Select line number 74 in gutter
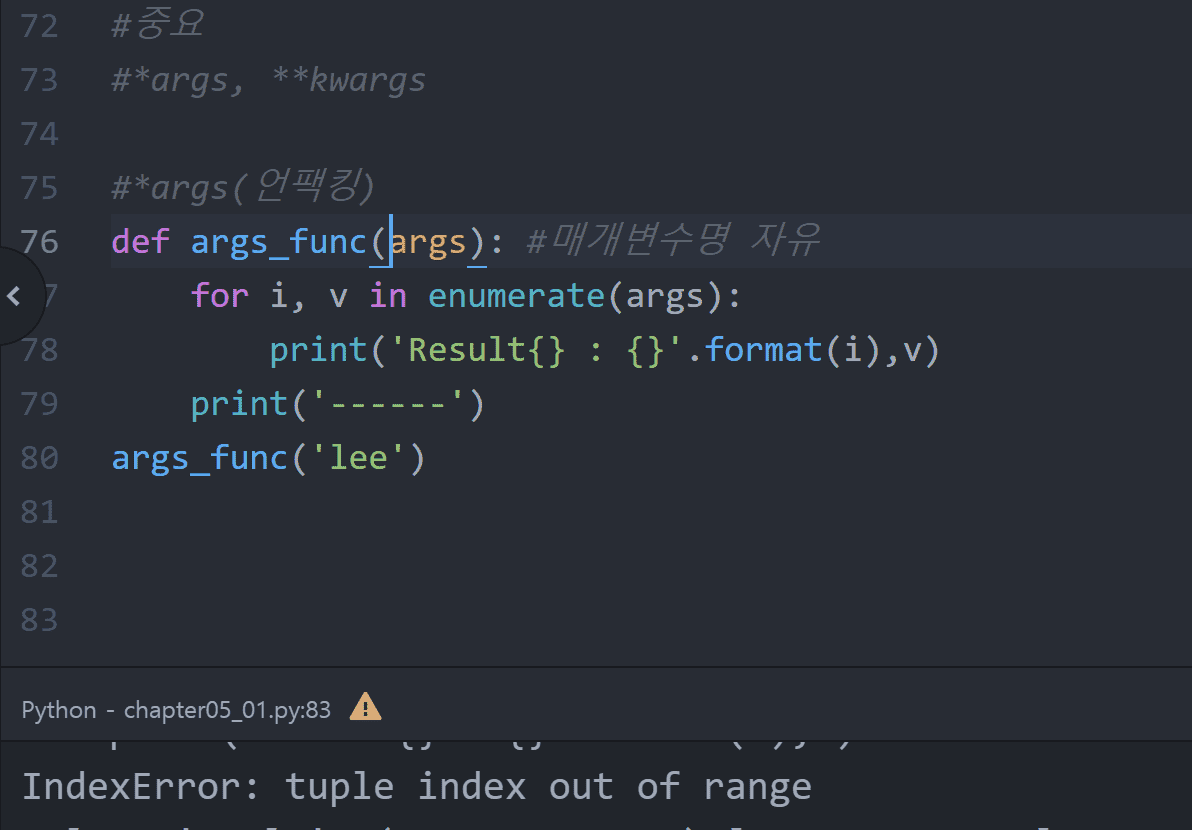 pos(39,133)
